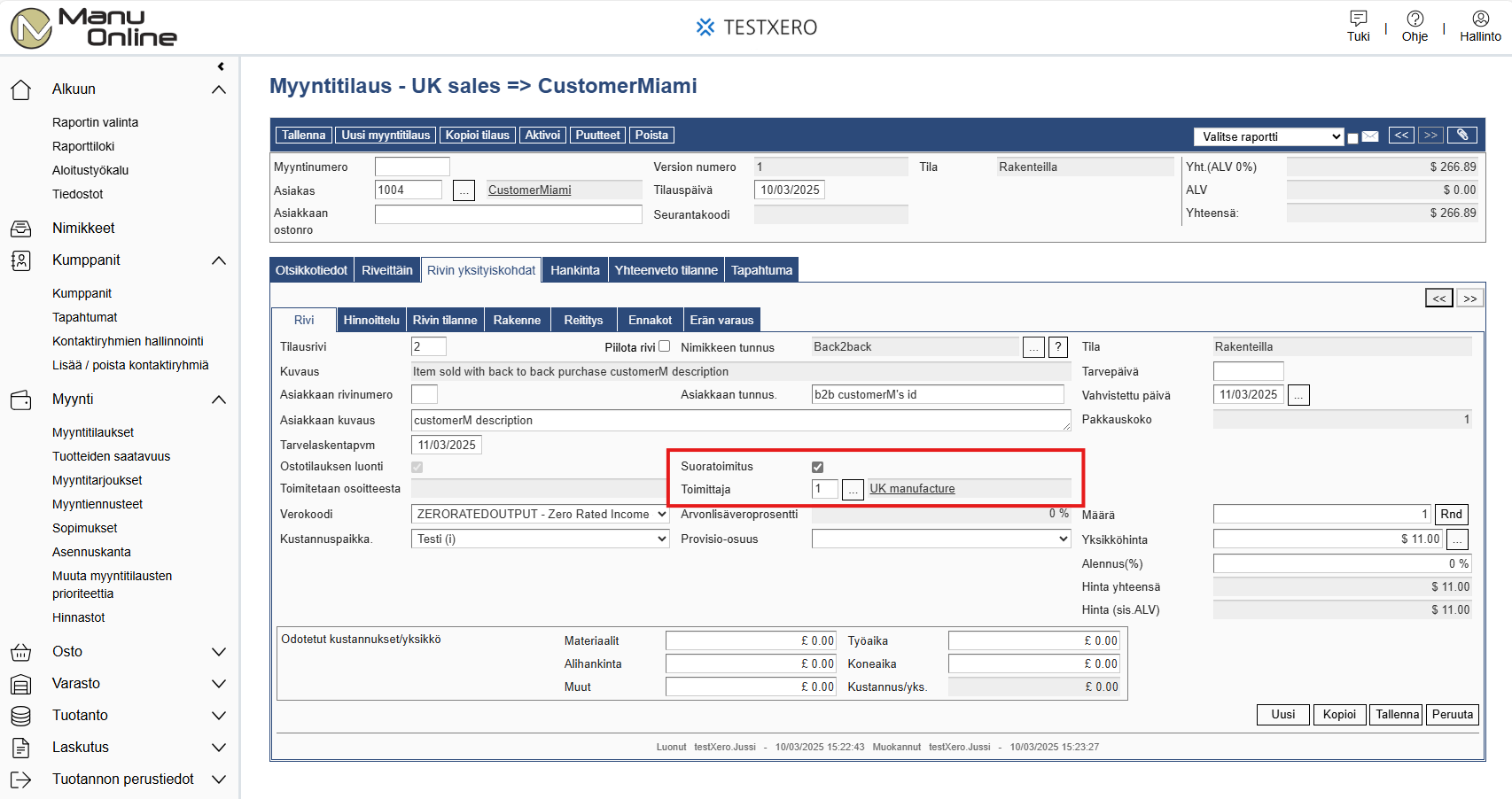
Task: Open item lookup button beside Back2back
Action: pos(1033,347)
